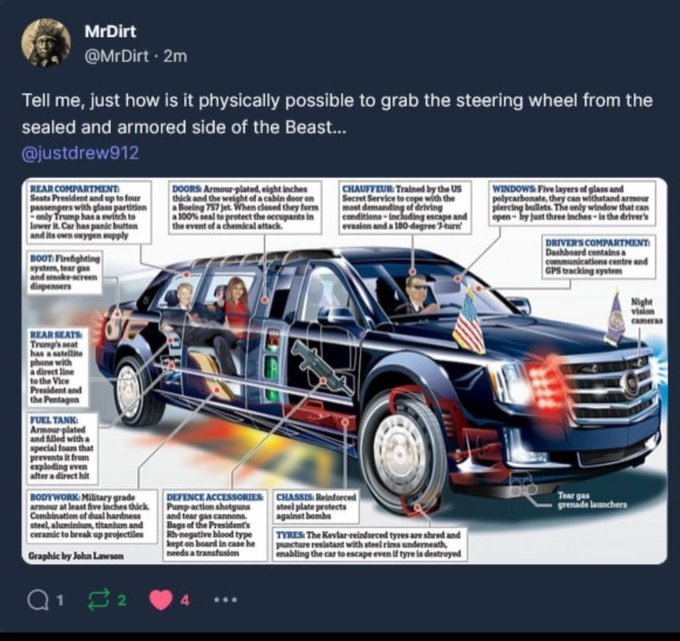Click the REAR COMPARTMENT caption box in the graphic
Viewport: 680px width, 641px height.
89,212
